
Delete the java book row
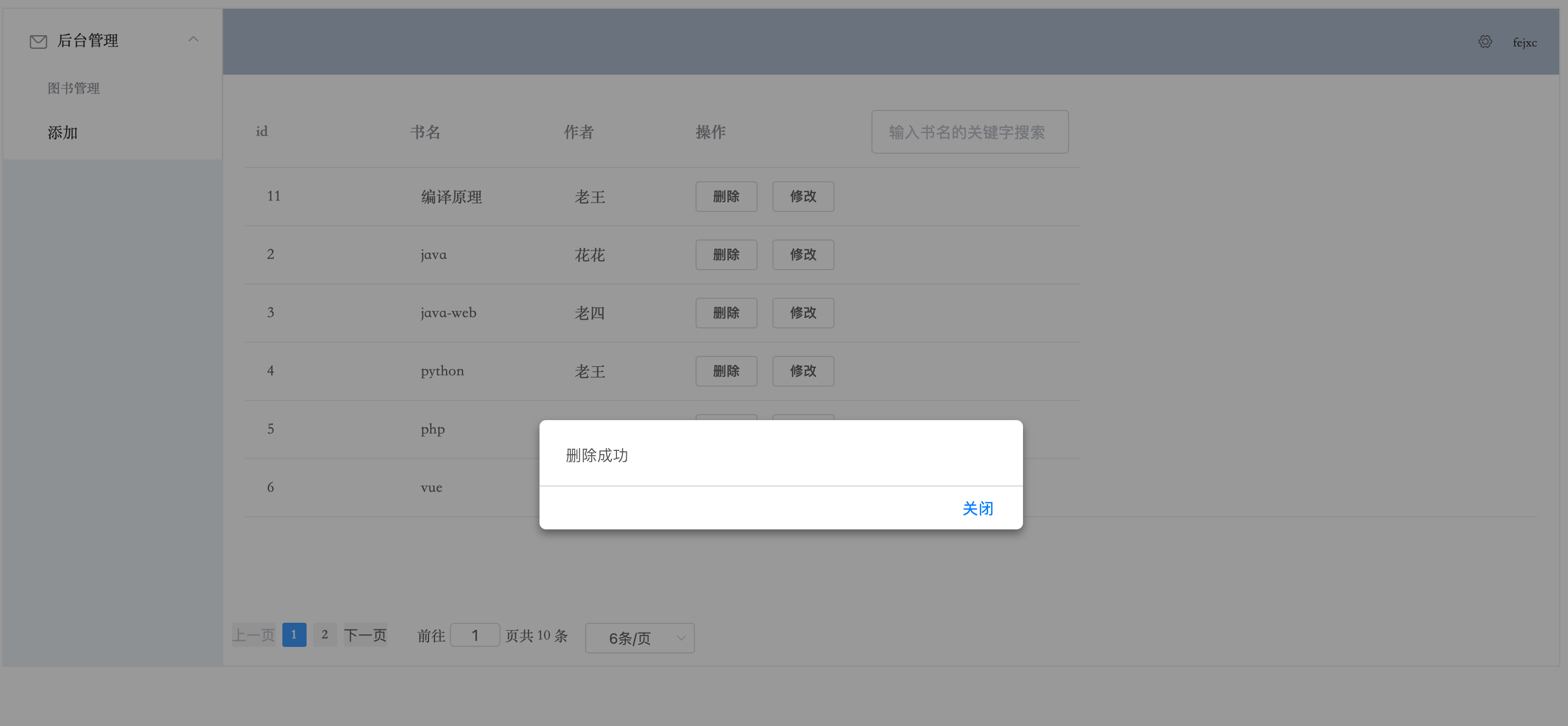tap(726, 254)
